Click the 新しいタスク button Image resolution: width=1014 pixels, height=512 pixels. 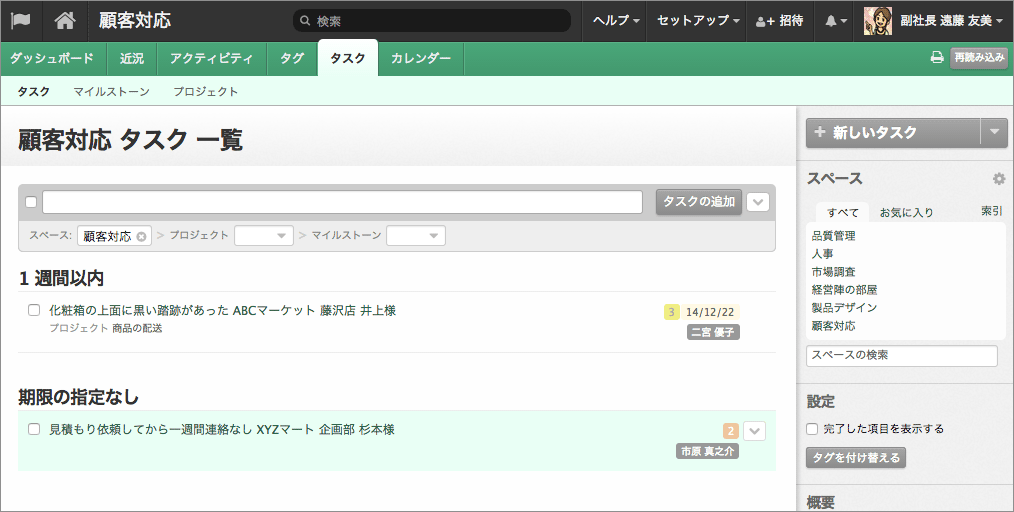tap(893, 133)
